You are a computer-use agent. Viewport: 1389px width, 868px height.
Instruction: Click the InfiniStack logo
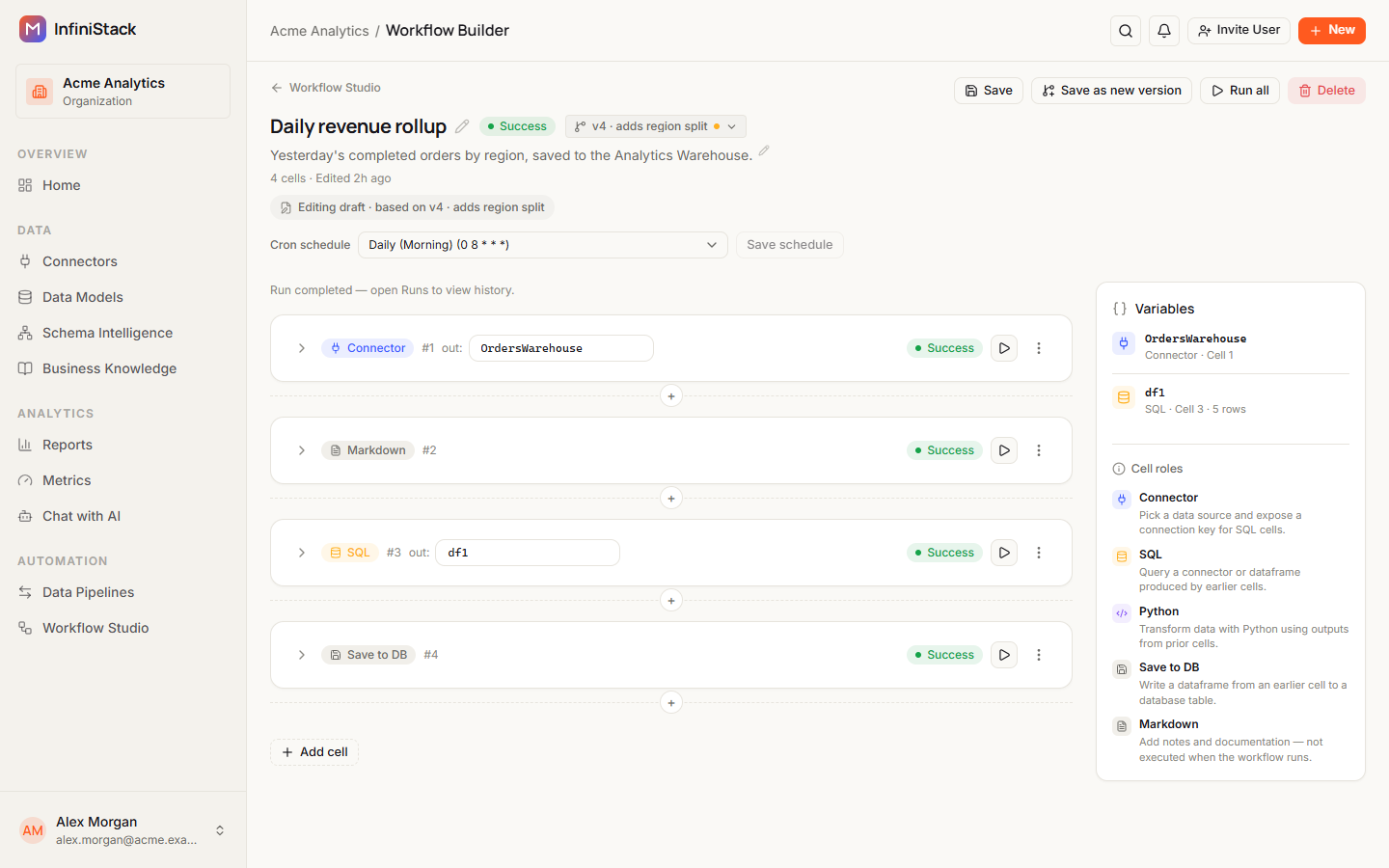(33, 29)
